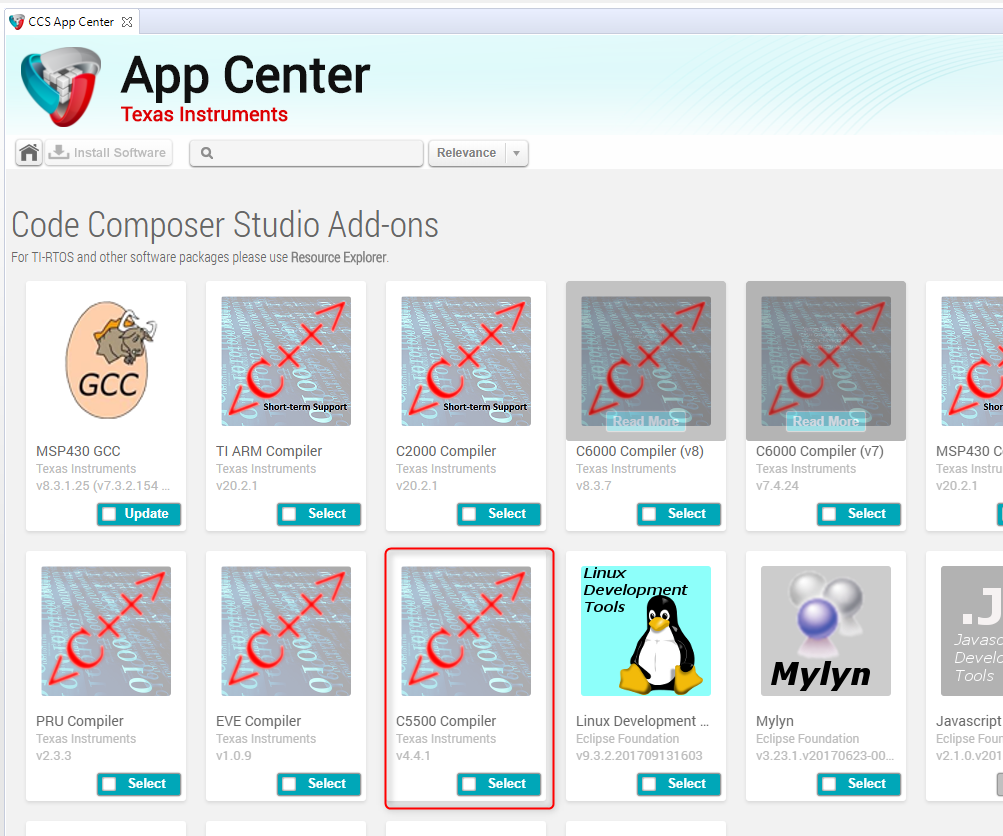Click Install Software button
The height and width of the screenshot is (836, 1003).
point(108,153)
